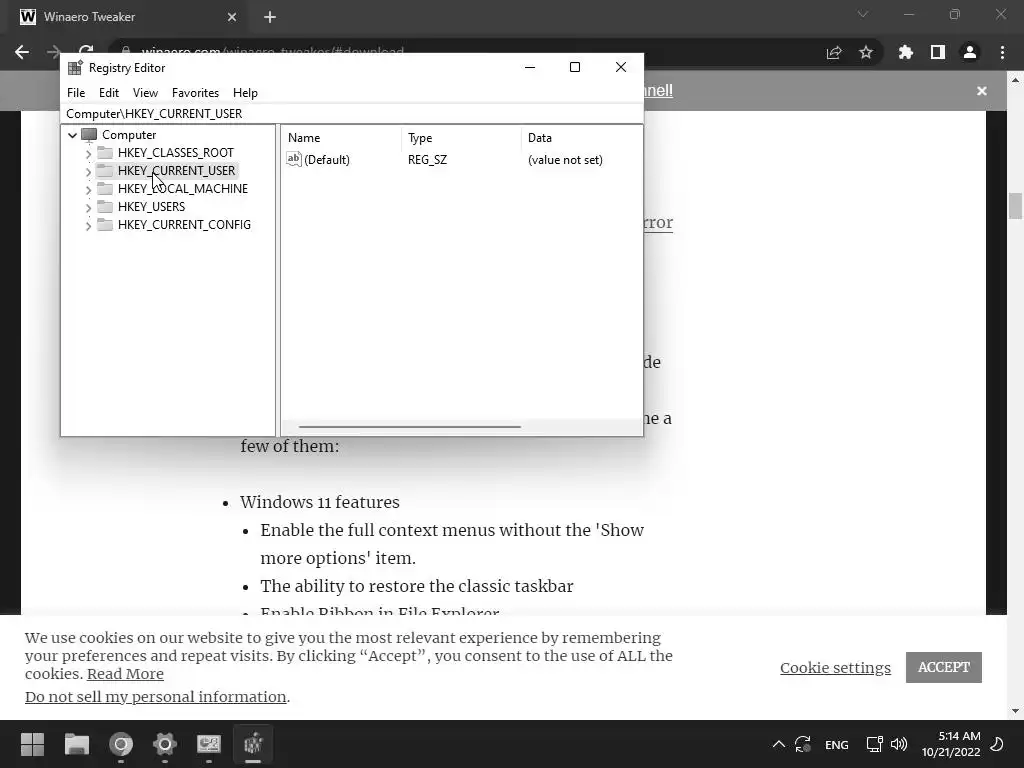Open the Favorites menu in Registry Editor
The image size is (1024, 768).
pyautogui.click(x=195, y=93)
